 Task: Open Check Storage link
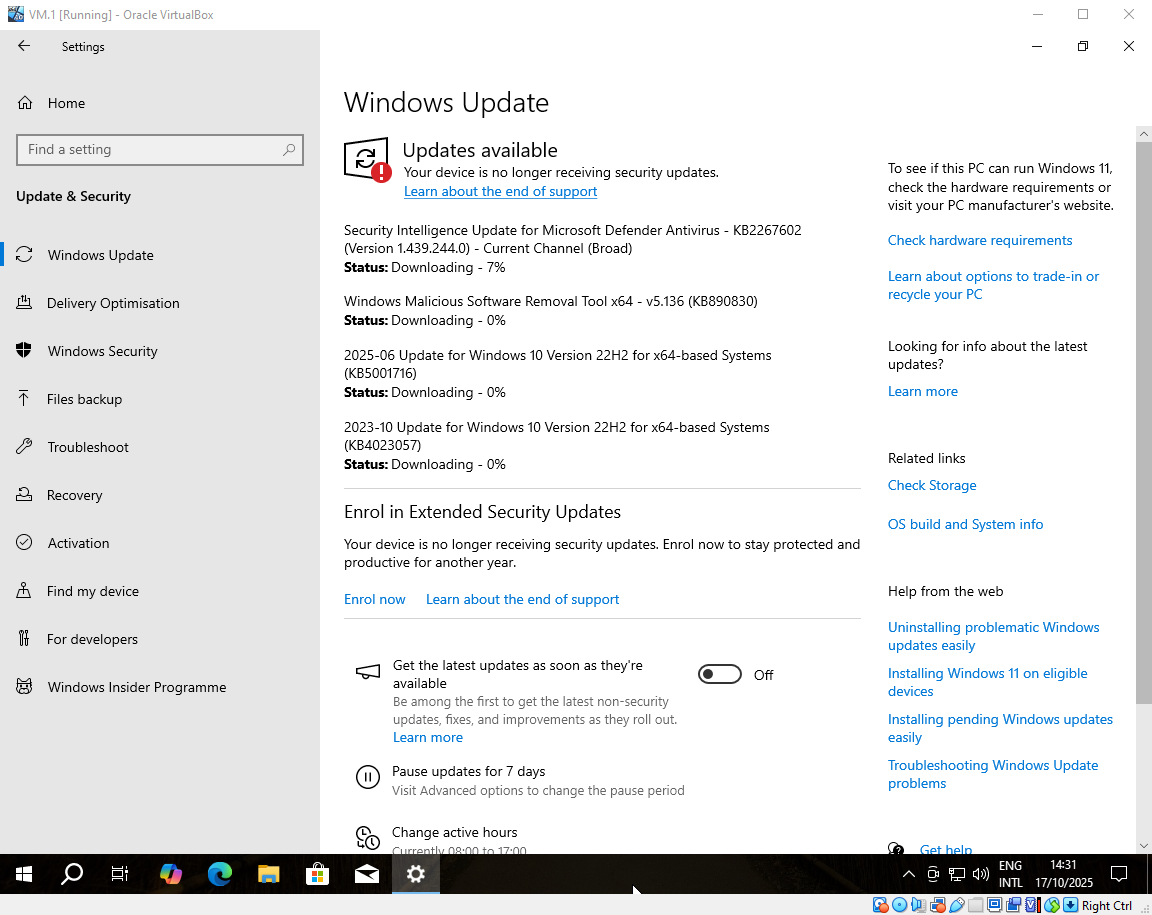click(x=932, y=485)
